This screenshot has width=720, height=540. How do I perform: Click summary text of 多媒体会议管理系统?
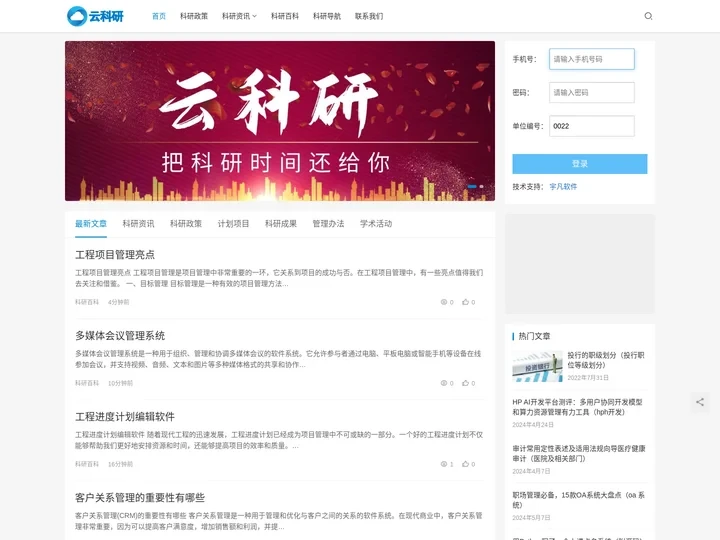click(278, 359)
